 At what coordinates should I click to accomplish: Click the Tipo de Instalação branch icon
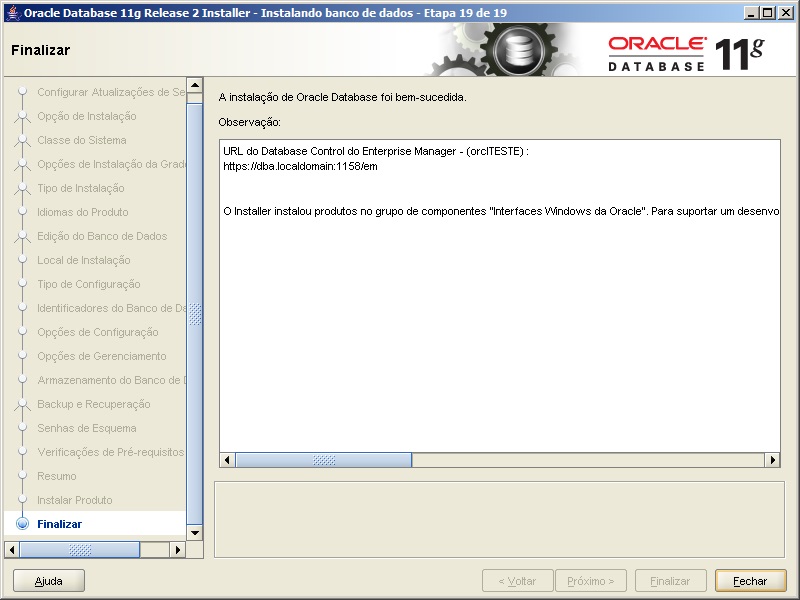pos(22,189)
